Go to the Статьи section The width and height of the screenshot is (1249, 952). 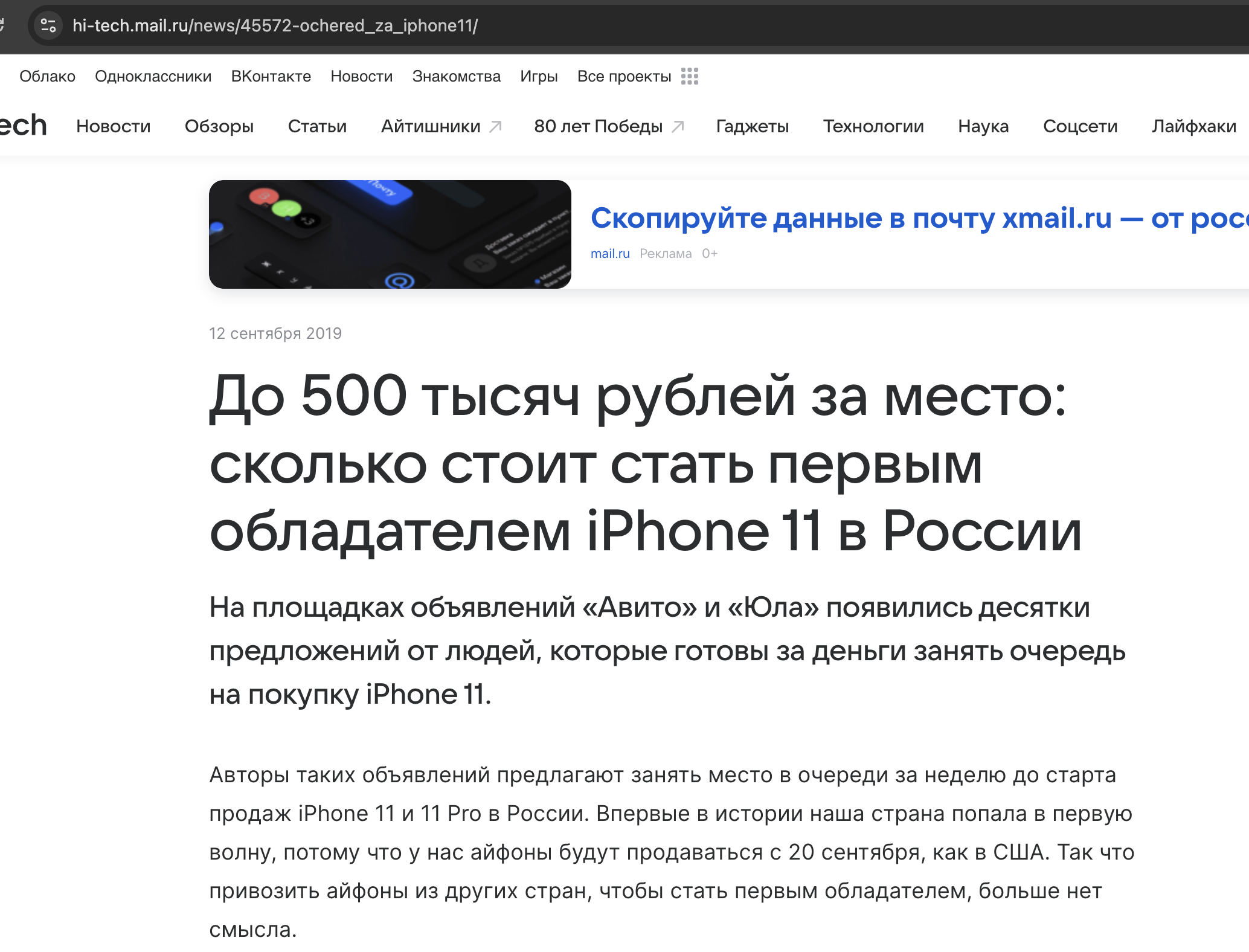(x=317, y=126)
